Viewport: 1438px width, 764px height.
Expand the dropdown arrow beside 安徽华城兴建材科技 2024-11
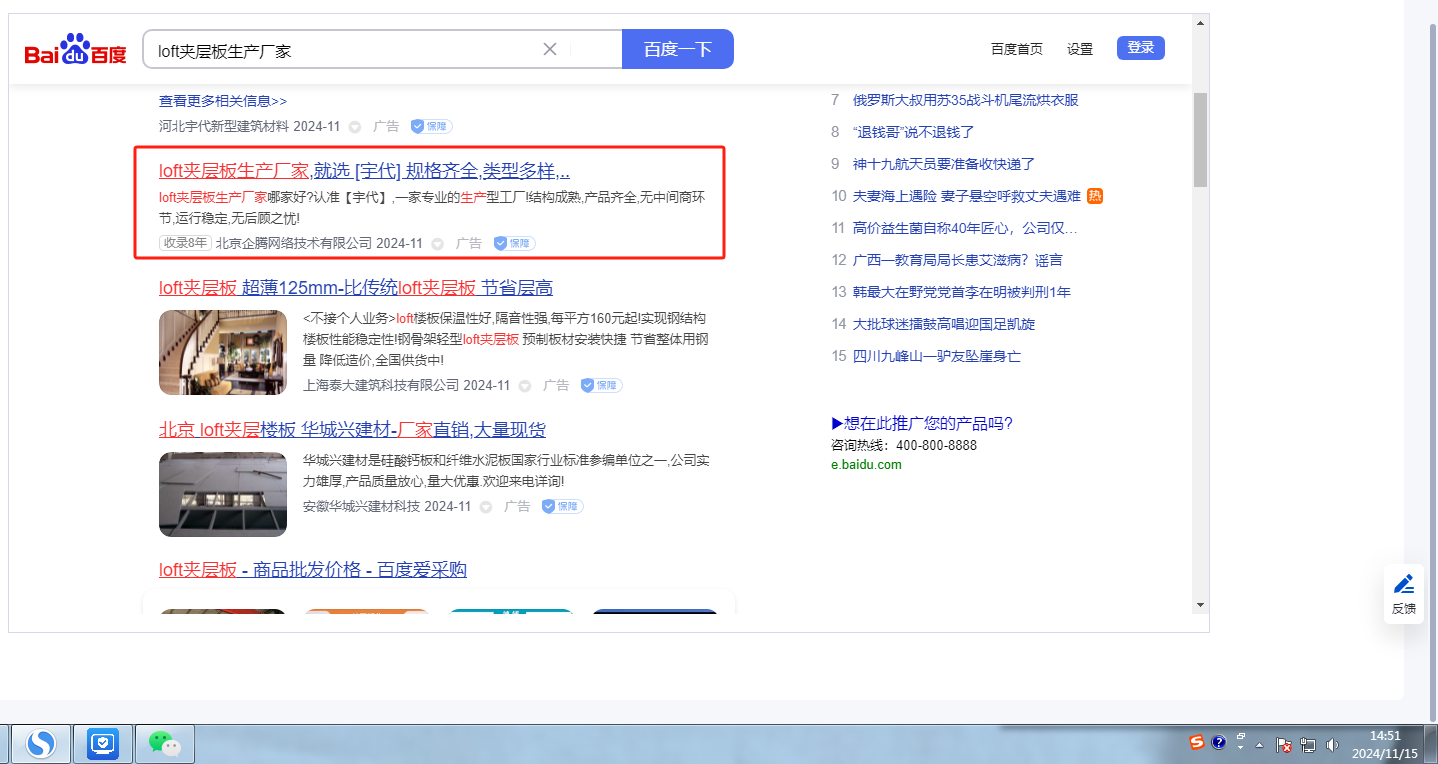(x=486, y=507)
